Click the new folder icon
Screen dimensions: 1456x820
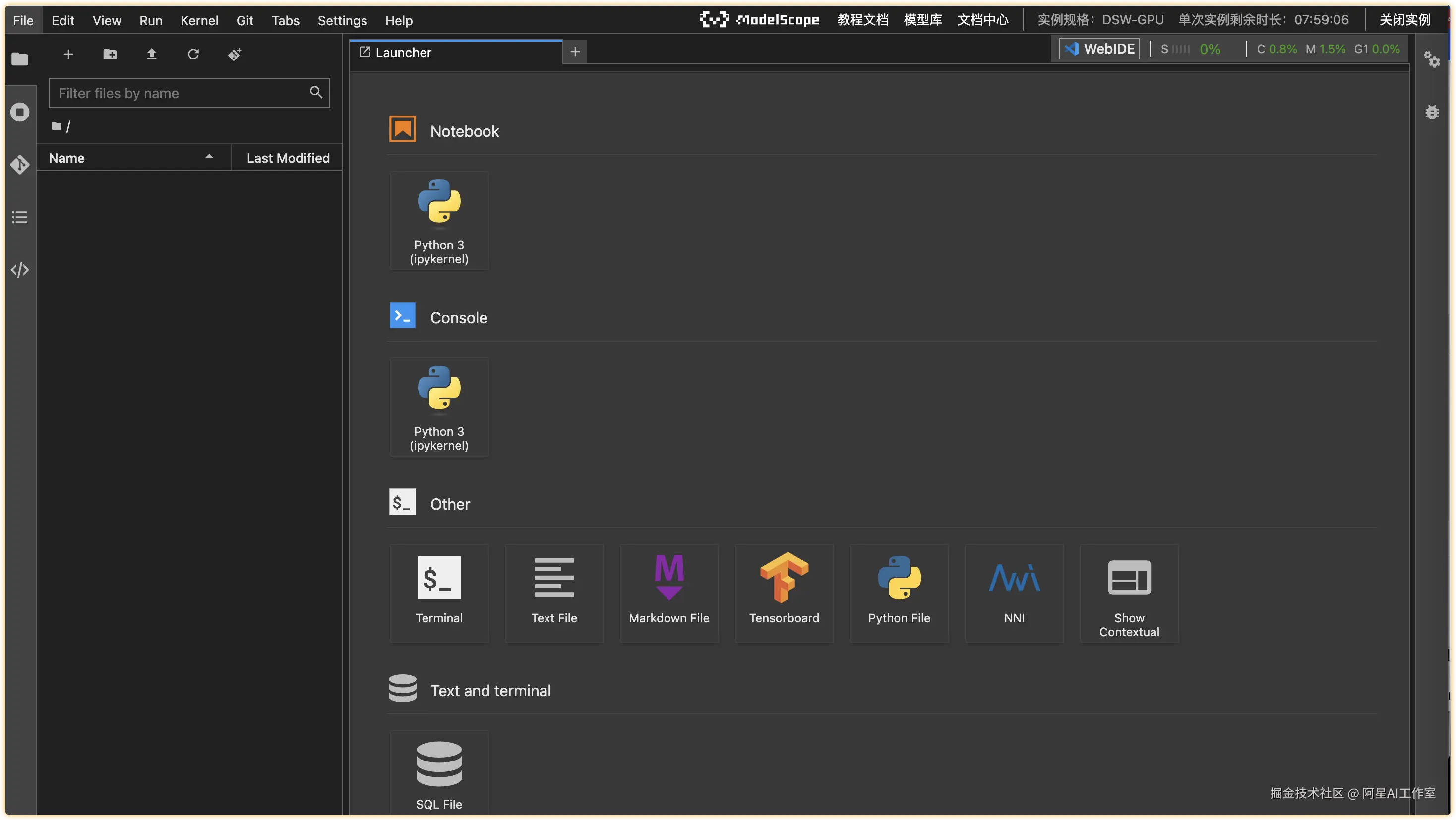[110, 54]
